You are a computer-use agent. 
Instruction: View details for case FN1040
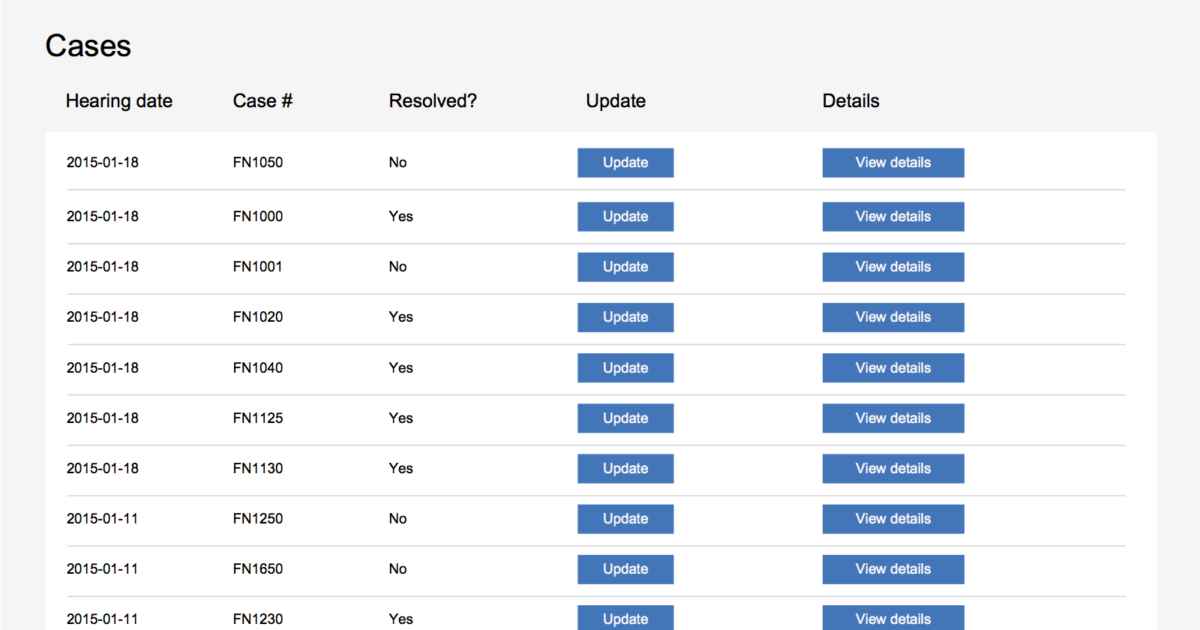coord(893,368)
